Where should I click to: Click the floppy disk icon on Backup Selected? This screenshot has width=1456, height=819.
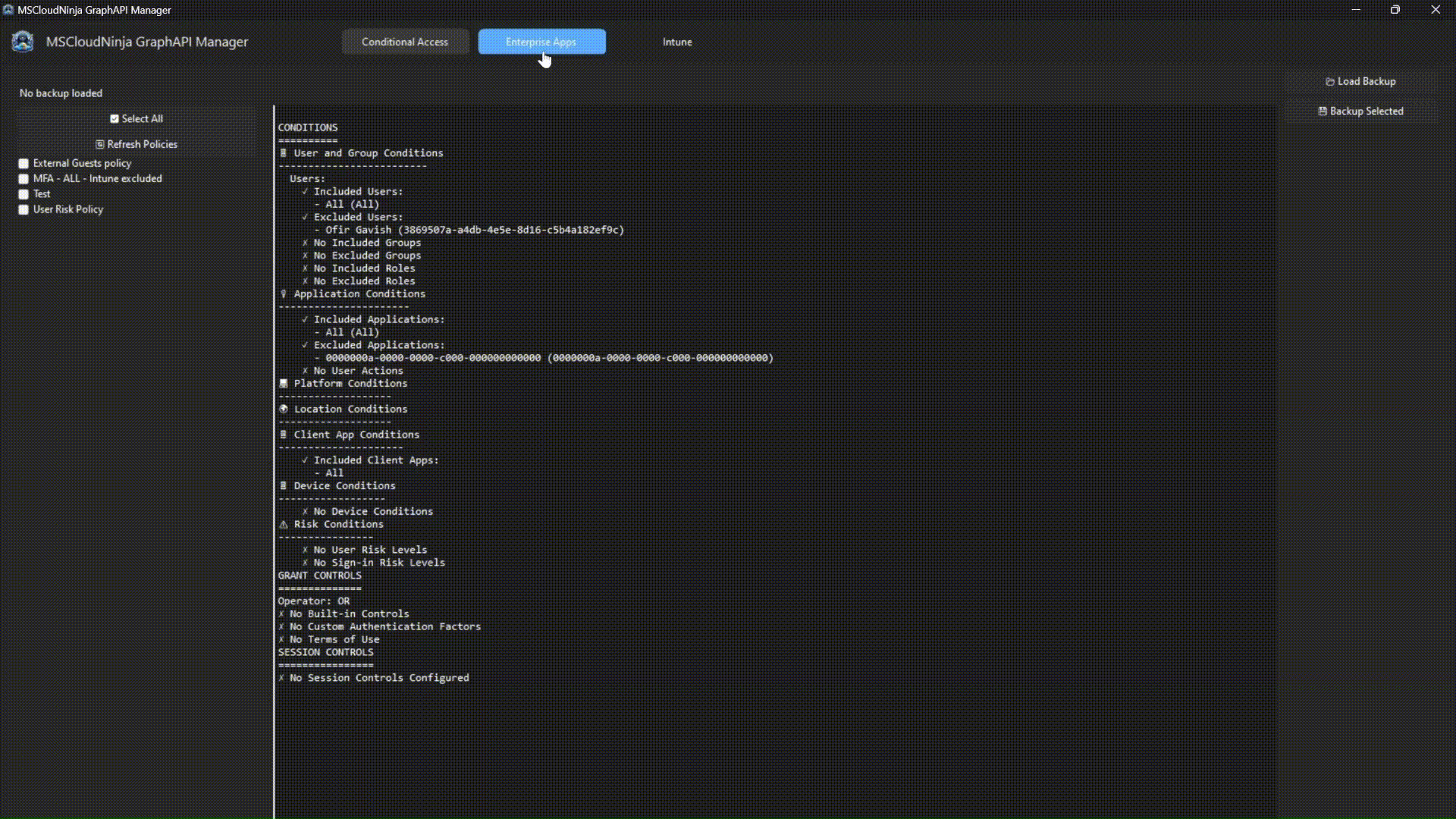(1323, 111)
